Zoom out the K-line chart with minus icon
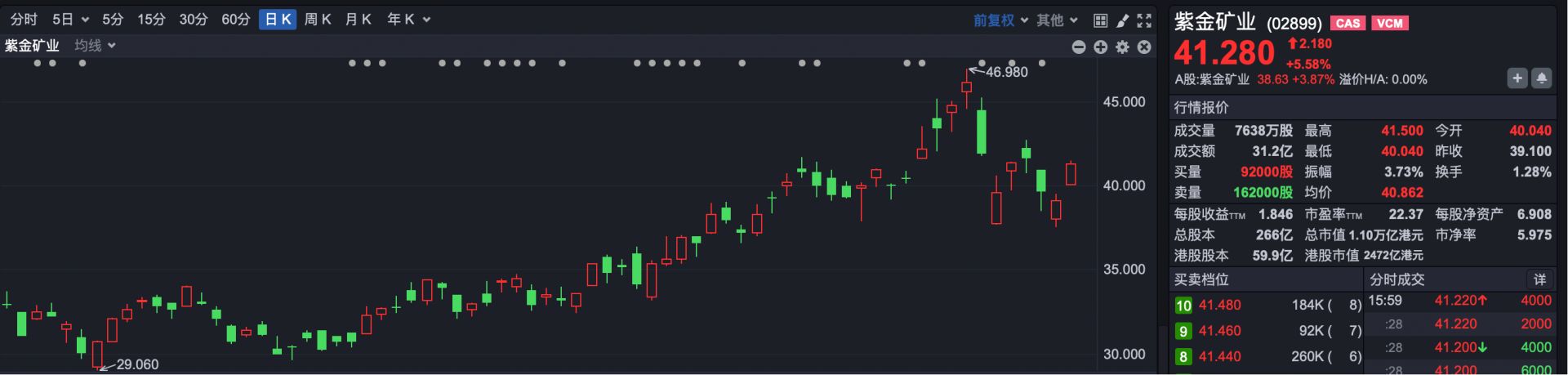This screenshot has height=375, width=1568. [x=1078, y=47]
